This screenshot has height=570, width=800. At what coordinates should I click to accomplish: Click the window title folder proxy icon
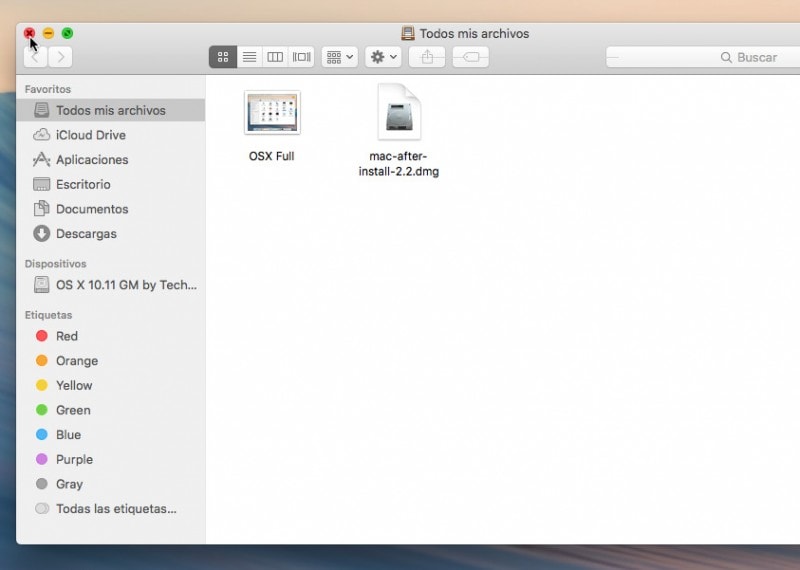click(x=408, y=33)
